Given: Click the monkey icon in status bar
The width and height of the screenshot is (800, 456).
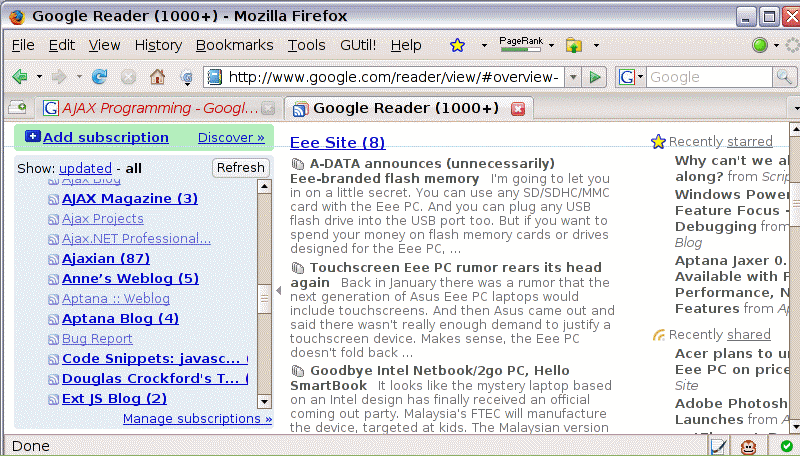Looking at the screenshot, I should click(x=748, y=447).
